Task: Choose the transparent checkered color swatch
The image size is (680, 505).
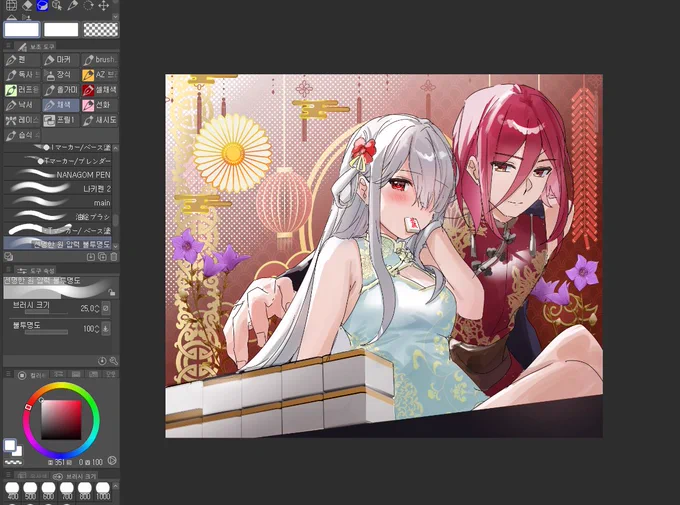Action: click(101, 30)
